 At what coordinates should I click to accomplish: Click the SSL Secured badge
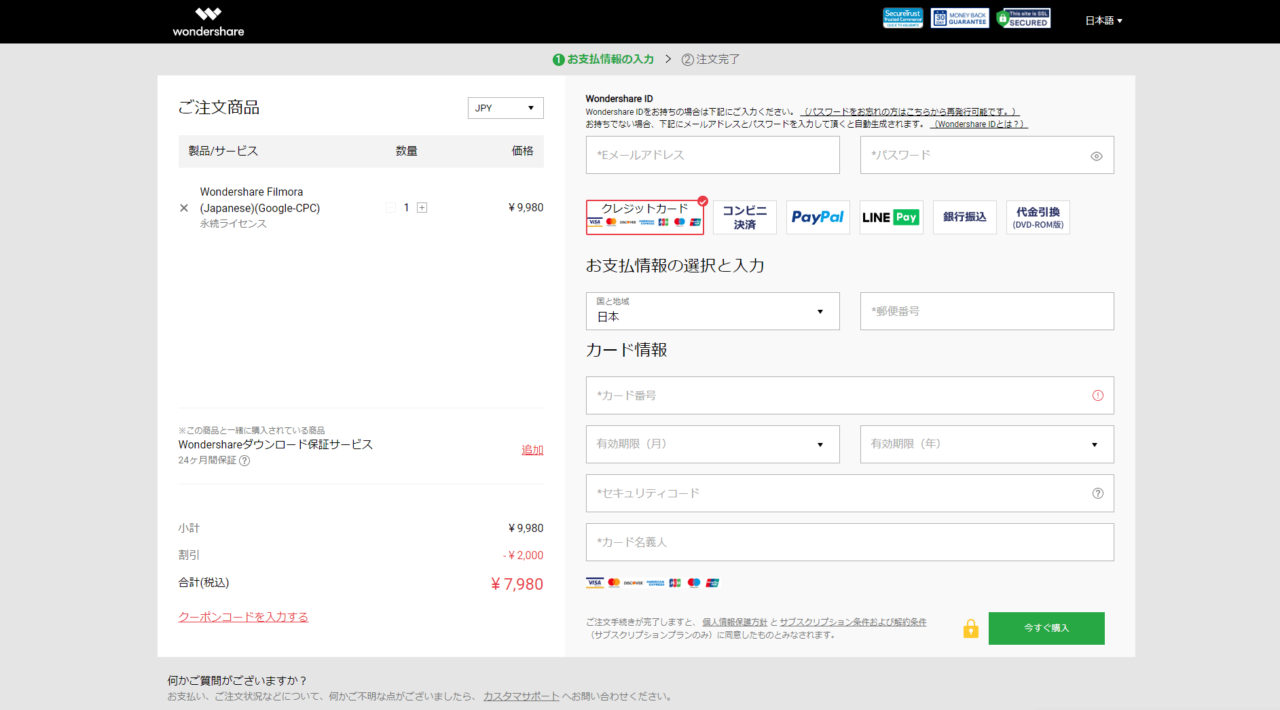(1023, 18)
